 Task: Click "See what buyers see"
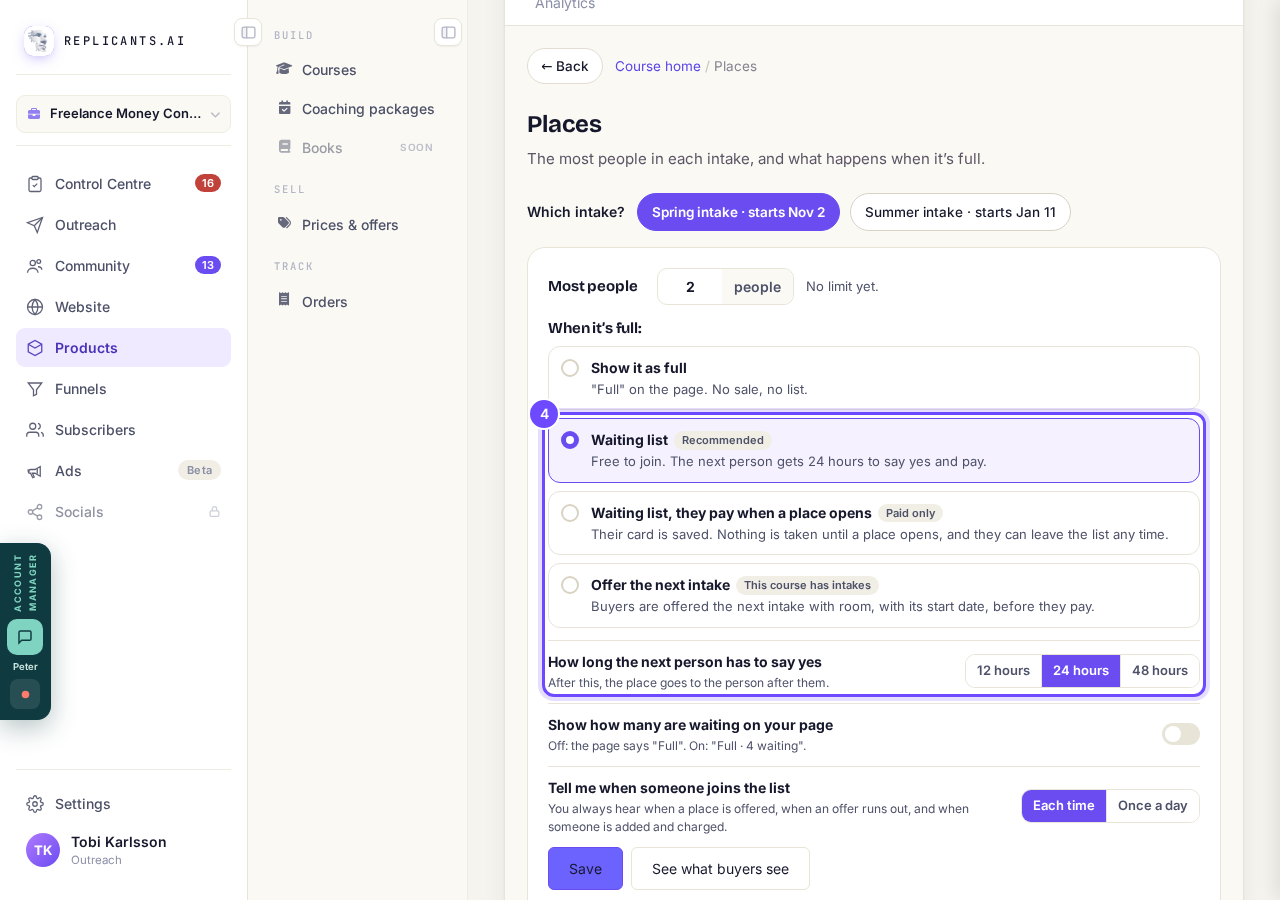point(720,869)
